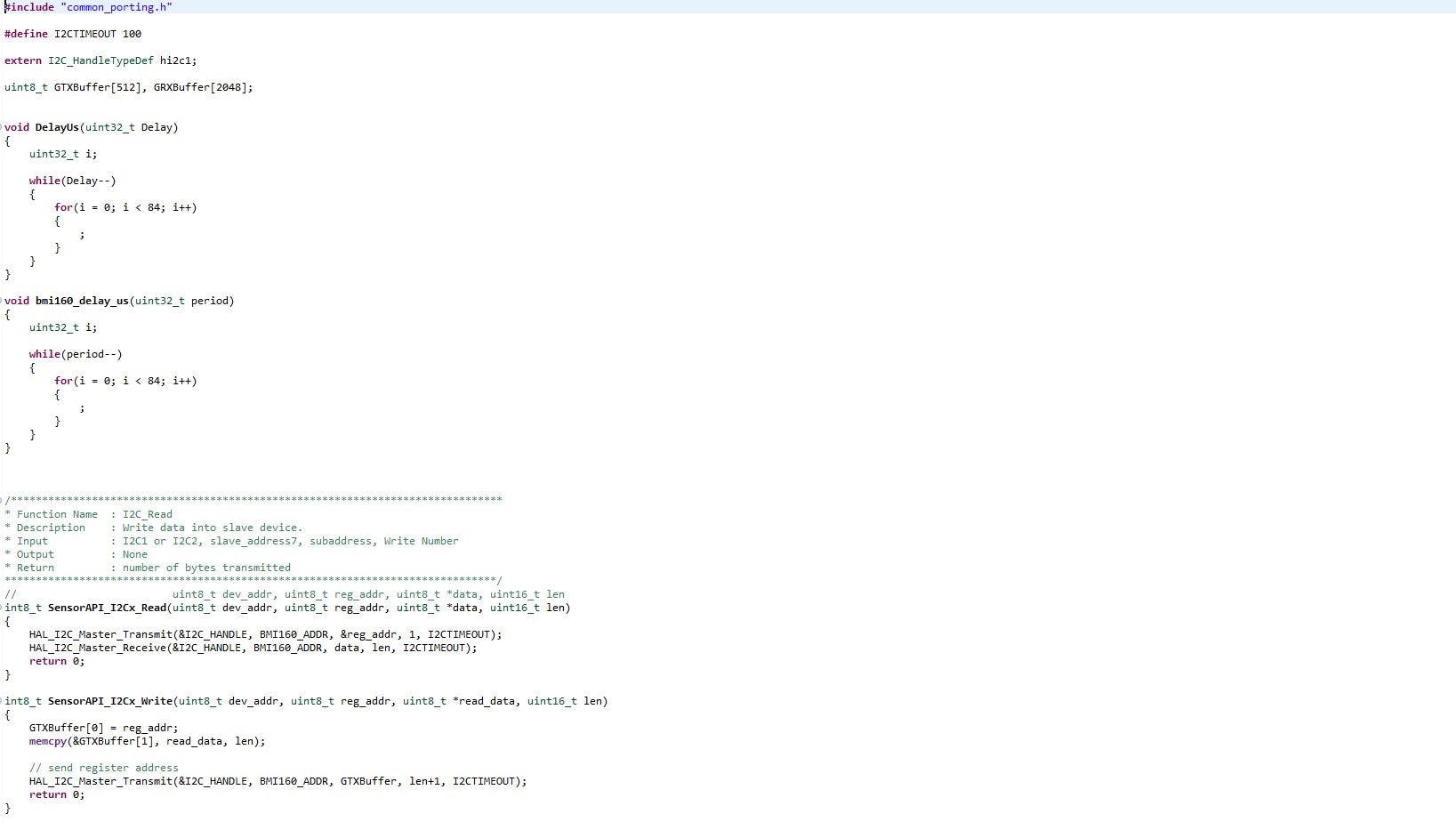Collapse the DelayUs function fold marker
This screenshot has height=822, width=1456.
point(2,127)
